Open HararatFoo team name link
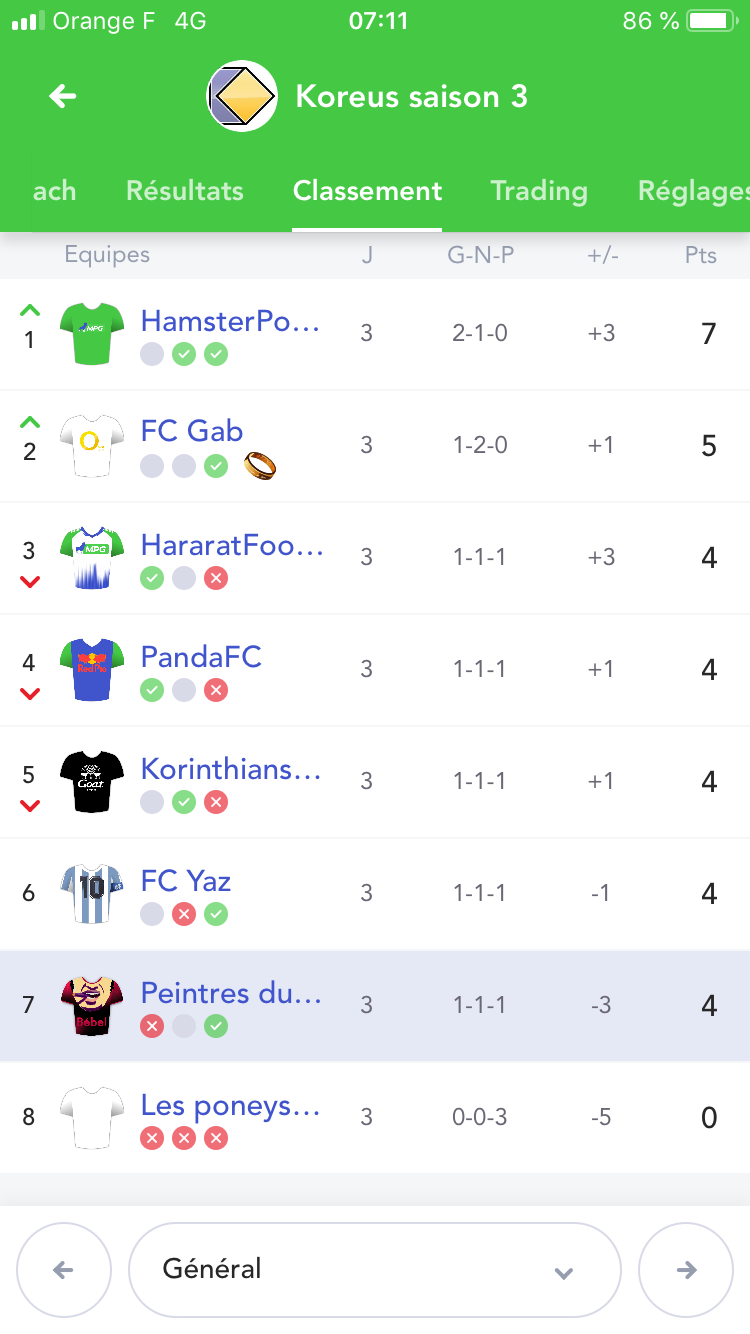 coord(232,545)
